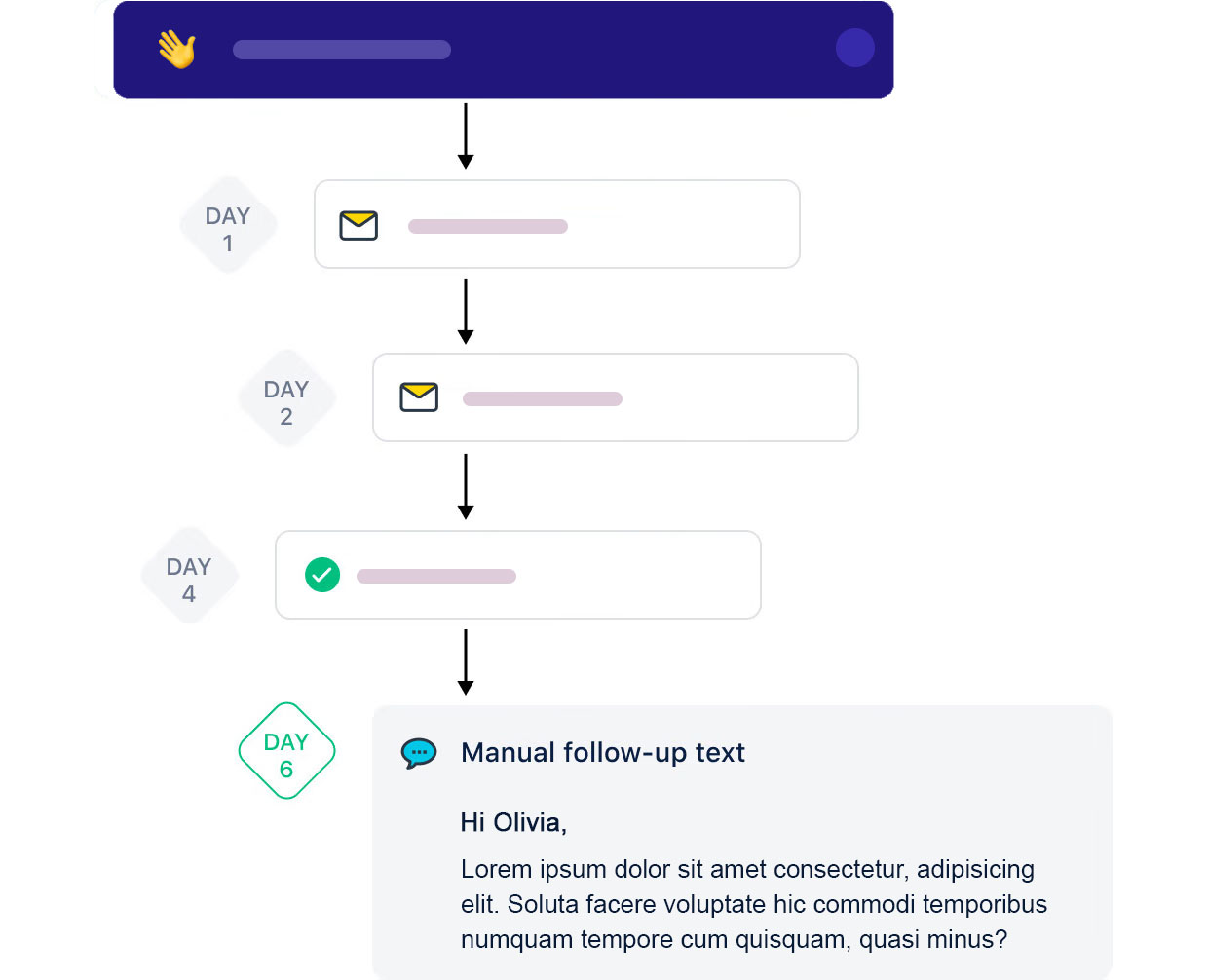Open the Day 2 email step card
Image resolution: width=1208 pixels, height=980 pixels.
coord(616,397)
